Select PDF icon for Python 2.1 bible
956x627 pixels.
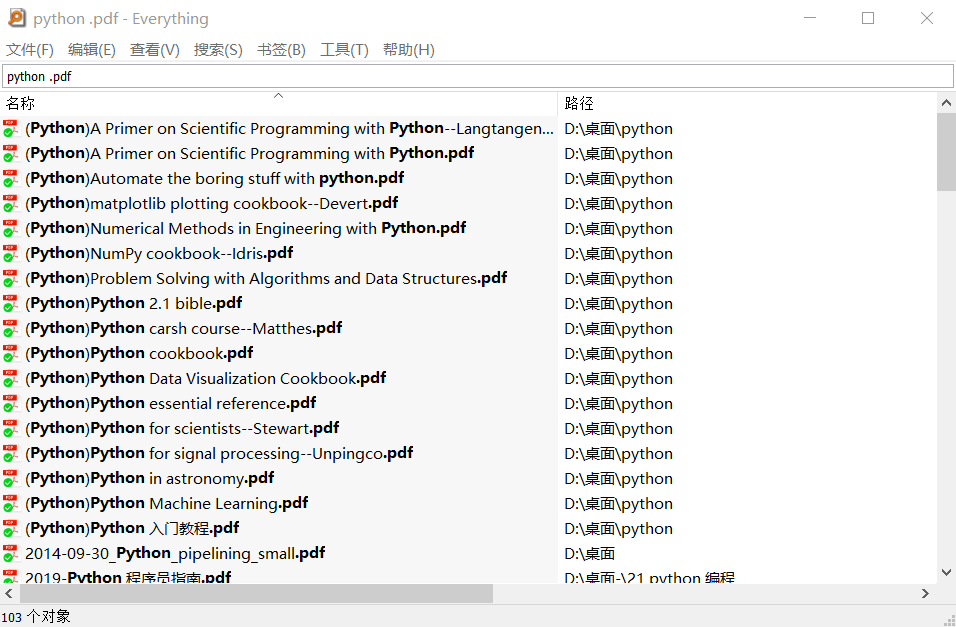(10, 303)
